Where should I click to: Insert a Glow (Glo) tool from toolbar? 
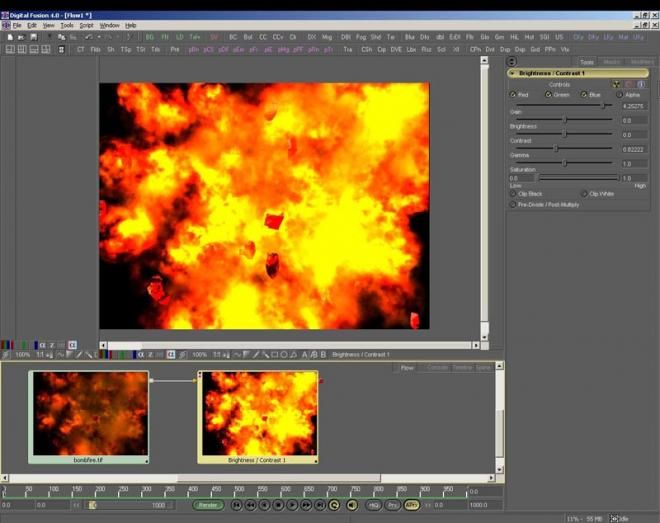point(485,37)
